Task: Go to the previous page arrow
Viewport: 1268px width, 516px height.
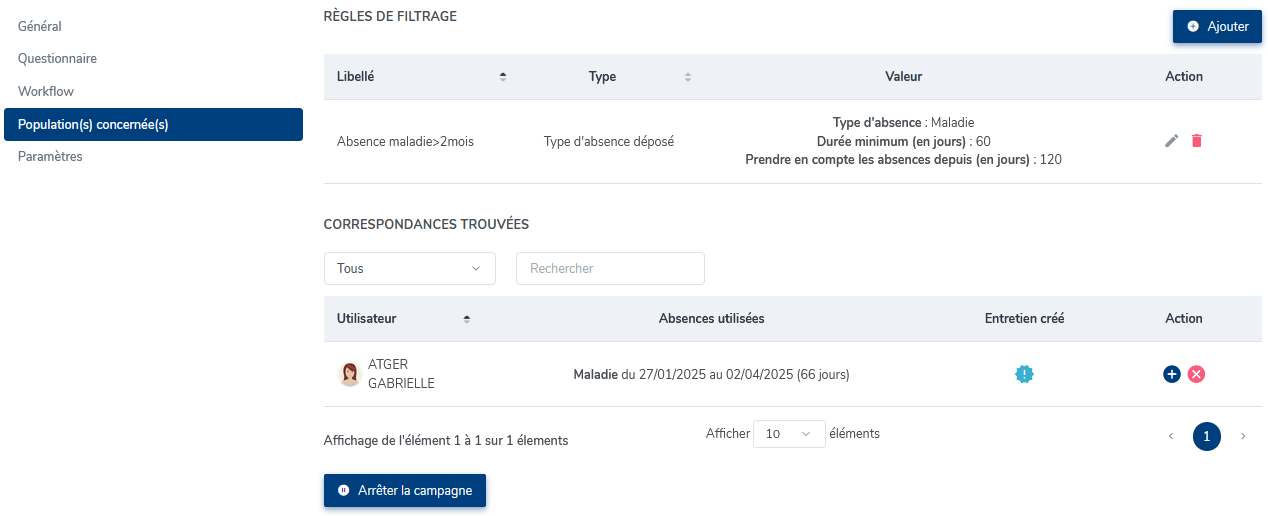Action: pyautogui.click(x=1171, y=436)
